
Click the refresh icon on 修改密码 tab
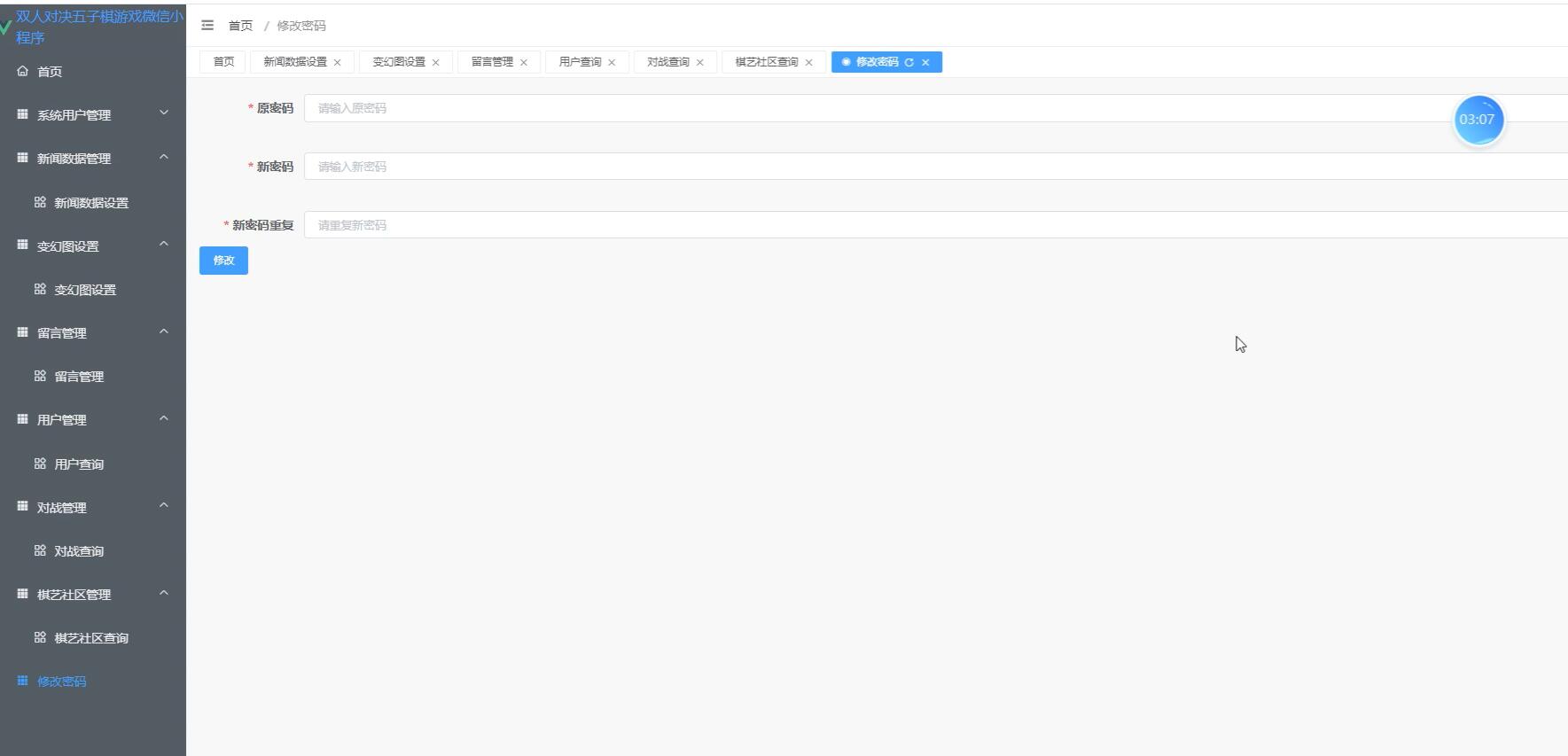pos(909,62)
